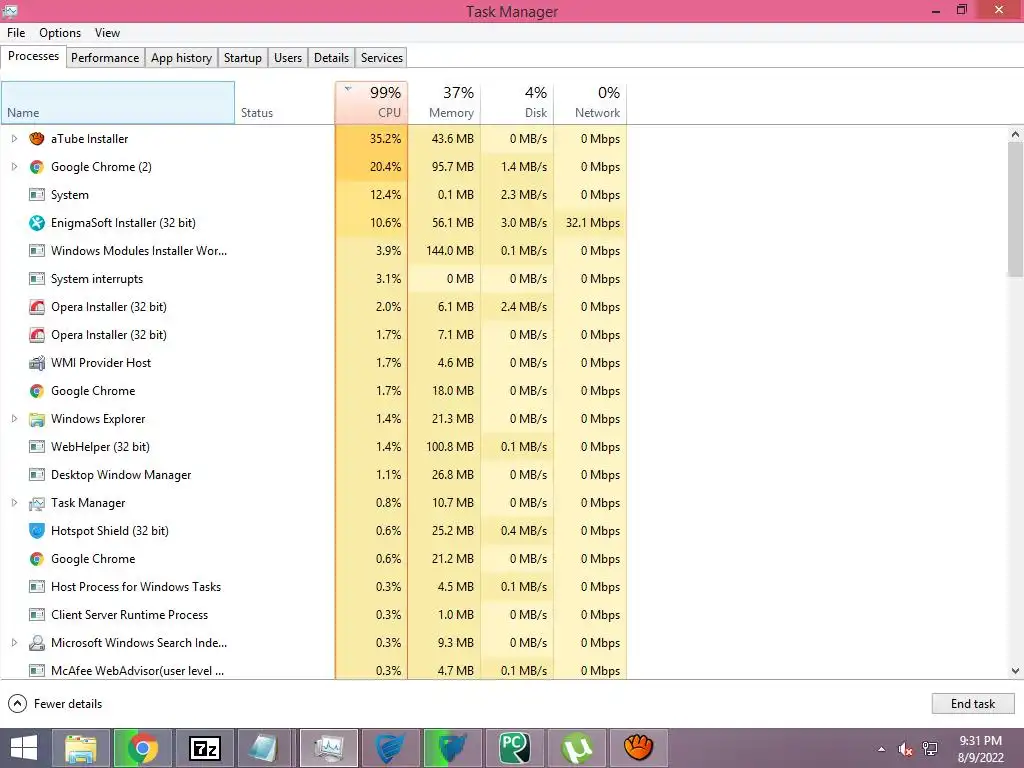
Task: Click the 21.2 MB Google Chrome icon
Action: pyautogui.click(x=37, y=559)
